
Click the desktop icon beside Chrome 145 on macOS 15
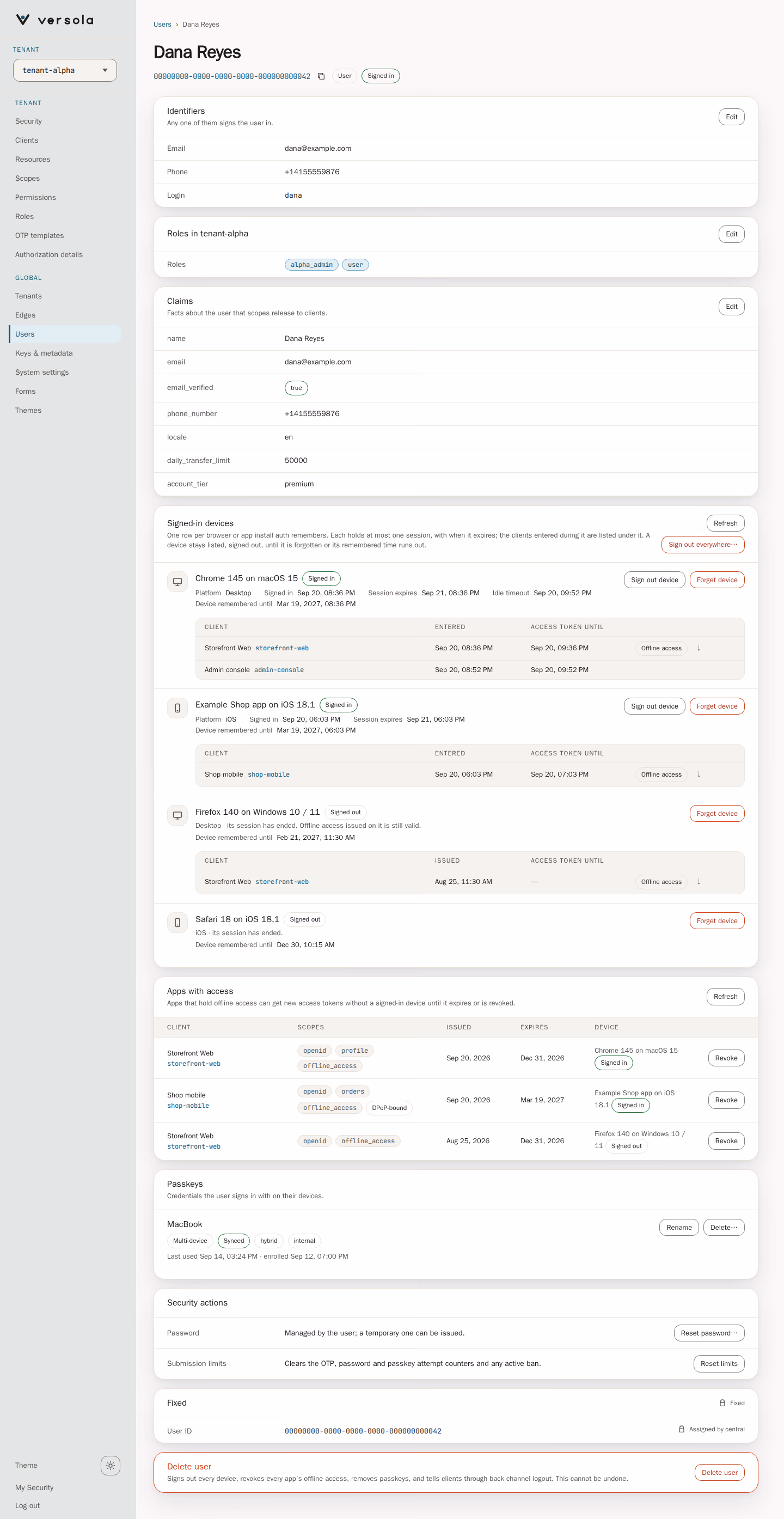coord(177,582)
